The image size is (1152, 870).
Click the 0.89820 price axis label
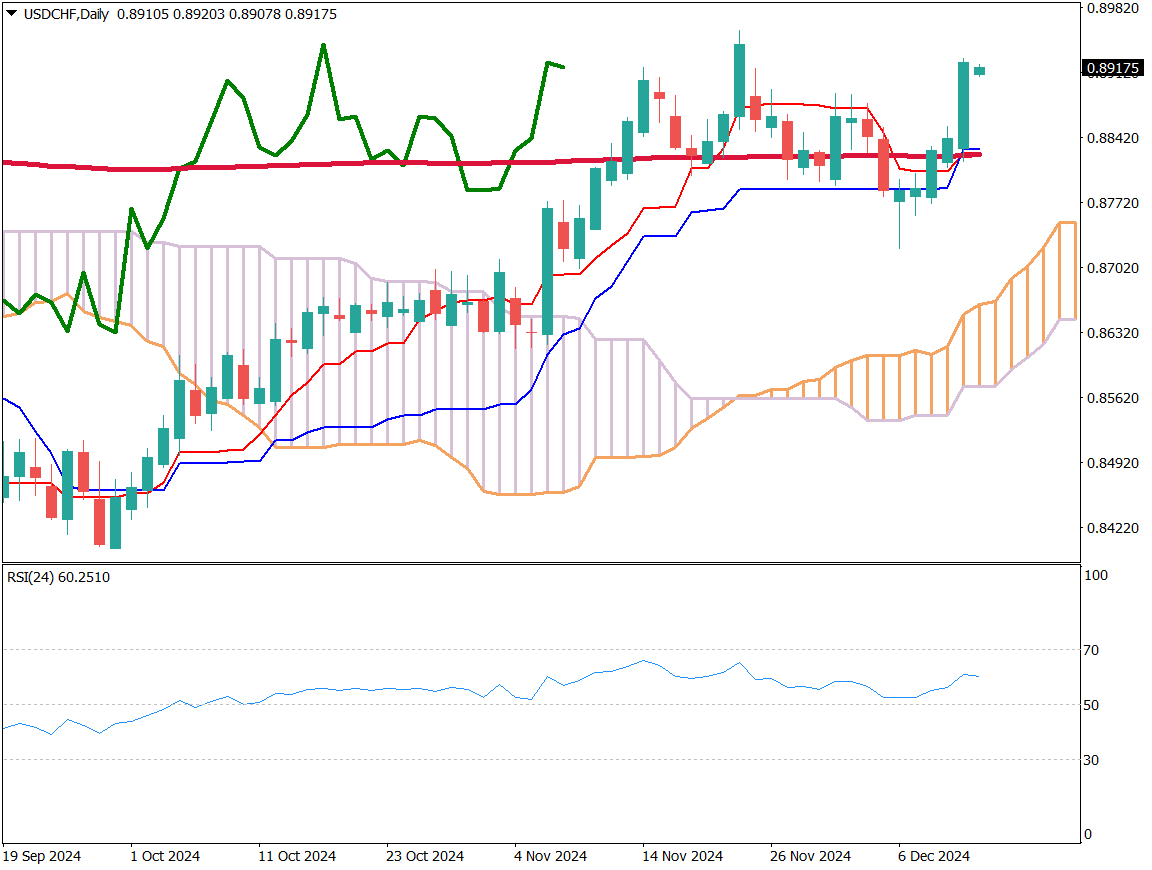click(1111, 8)
